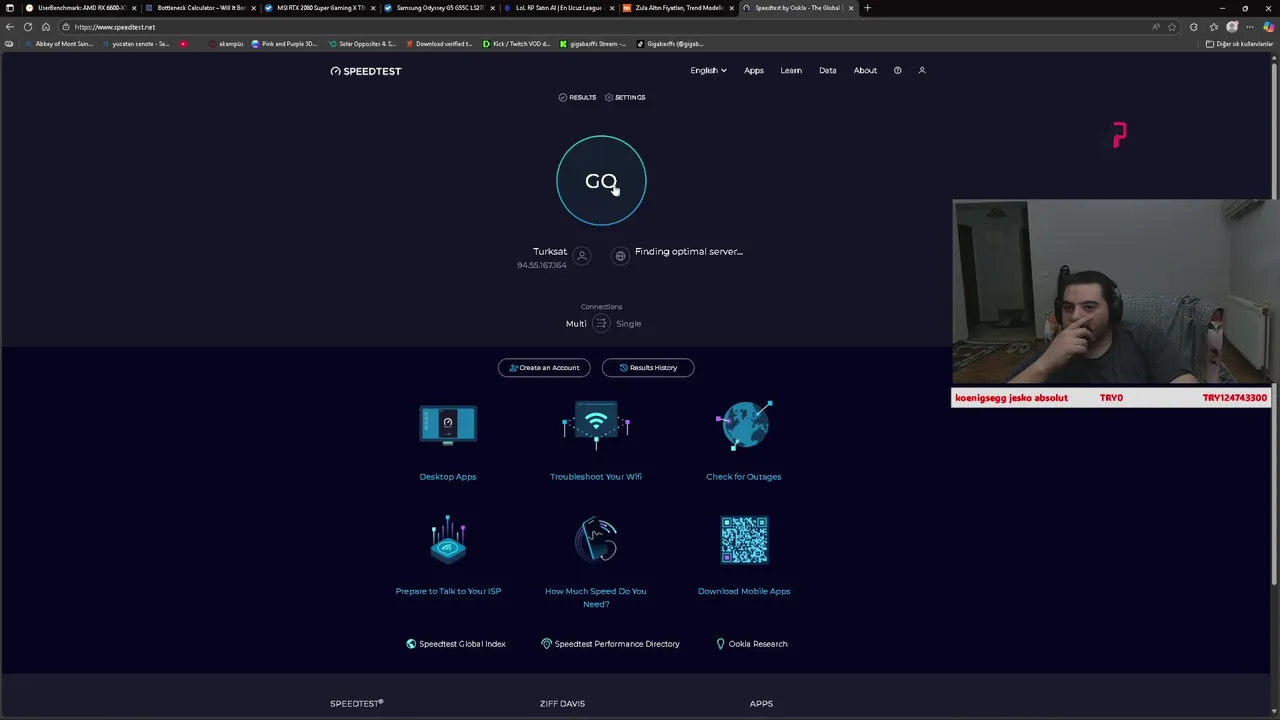Click favorite star in address bar
Viewport: 1280px width, 720px height.
pos(1172,27)
